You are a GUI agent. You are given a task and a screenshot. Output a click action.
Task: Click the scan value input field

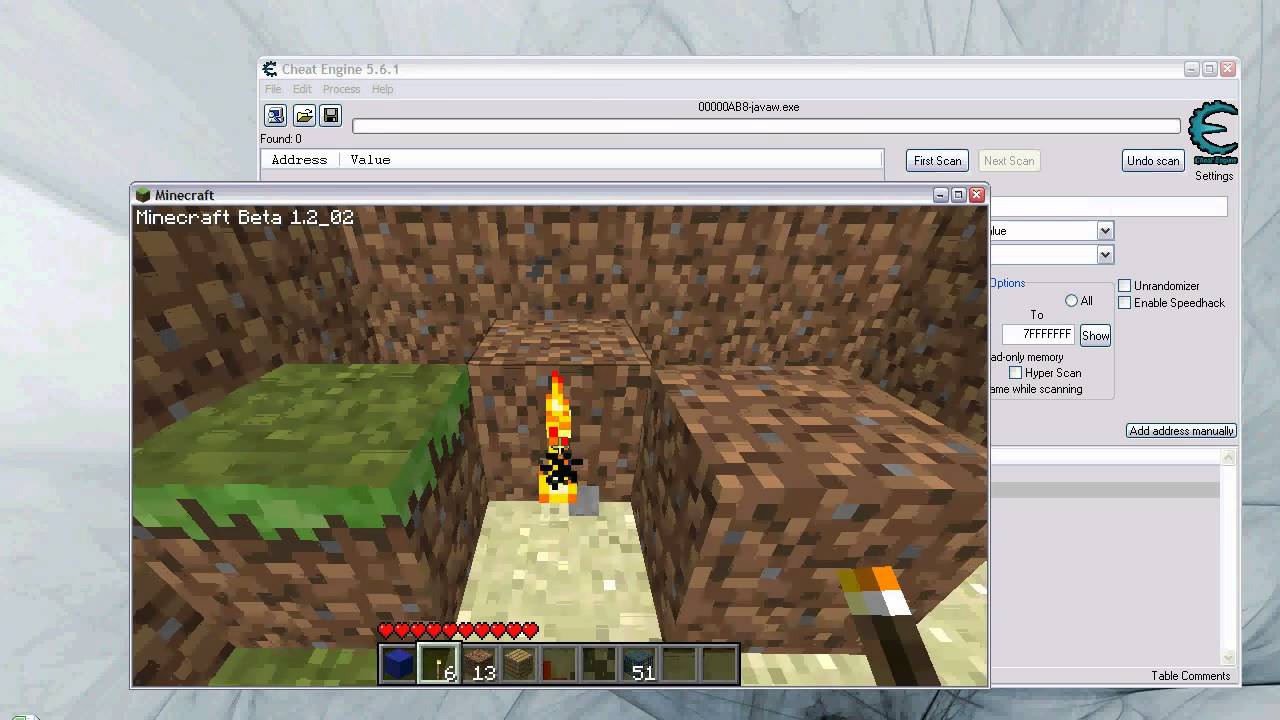click(x=1108, y=206)
